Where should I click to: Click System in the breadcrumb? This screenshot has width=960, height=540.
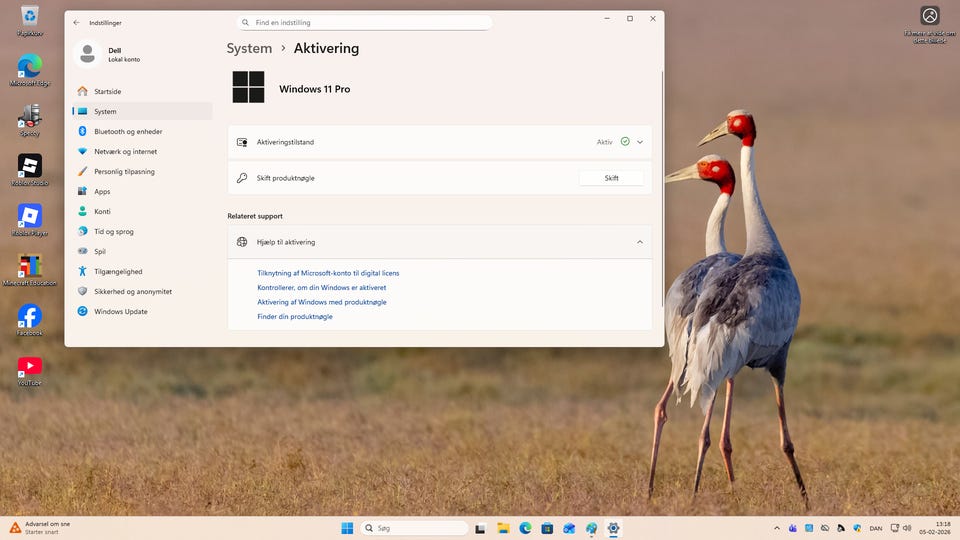(249, 48)
